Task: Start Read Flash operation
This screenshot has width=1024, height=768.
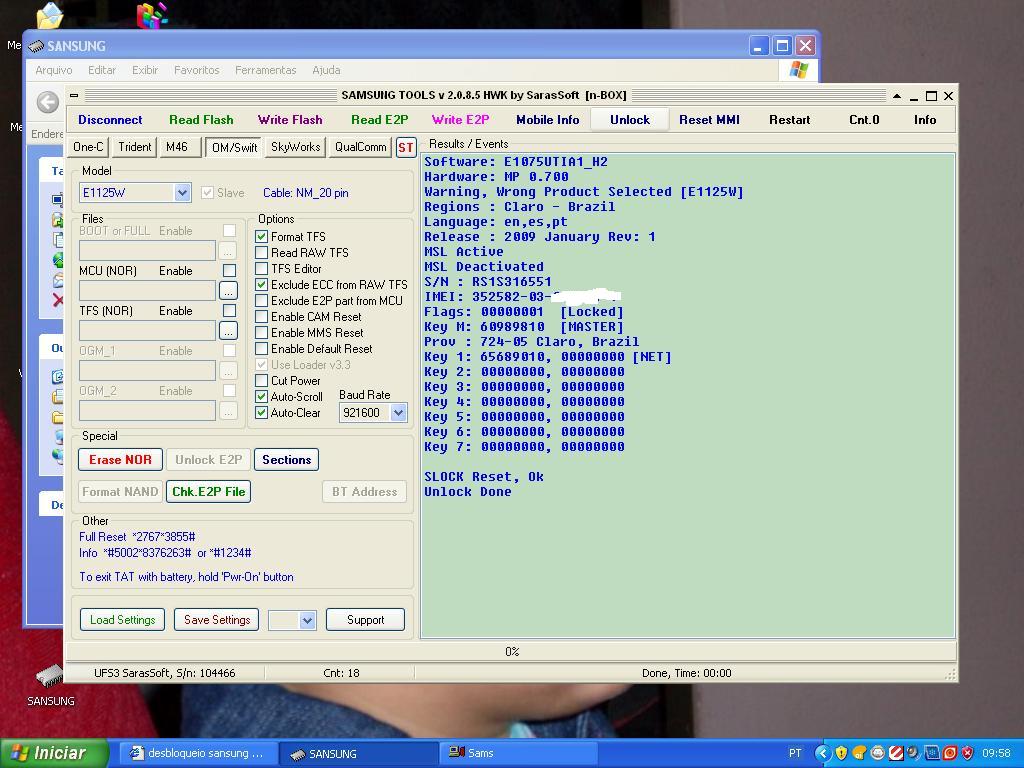Action: point(201,120)
